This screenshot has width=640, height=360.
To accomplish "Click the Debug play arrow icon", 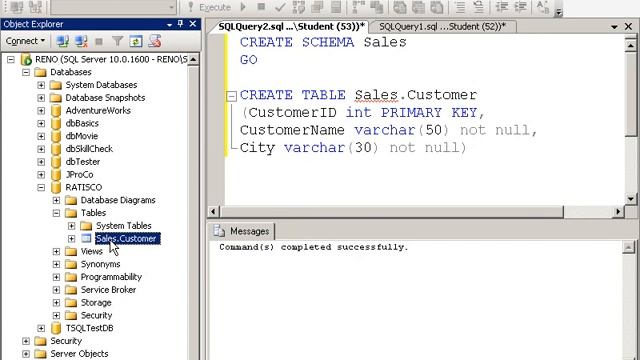I will pyautogui.click(x=243, y=7).
